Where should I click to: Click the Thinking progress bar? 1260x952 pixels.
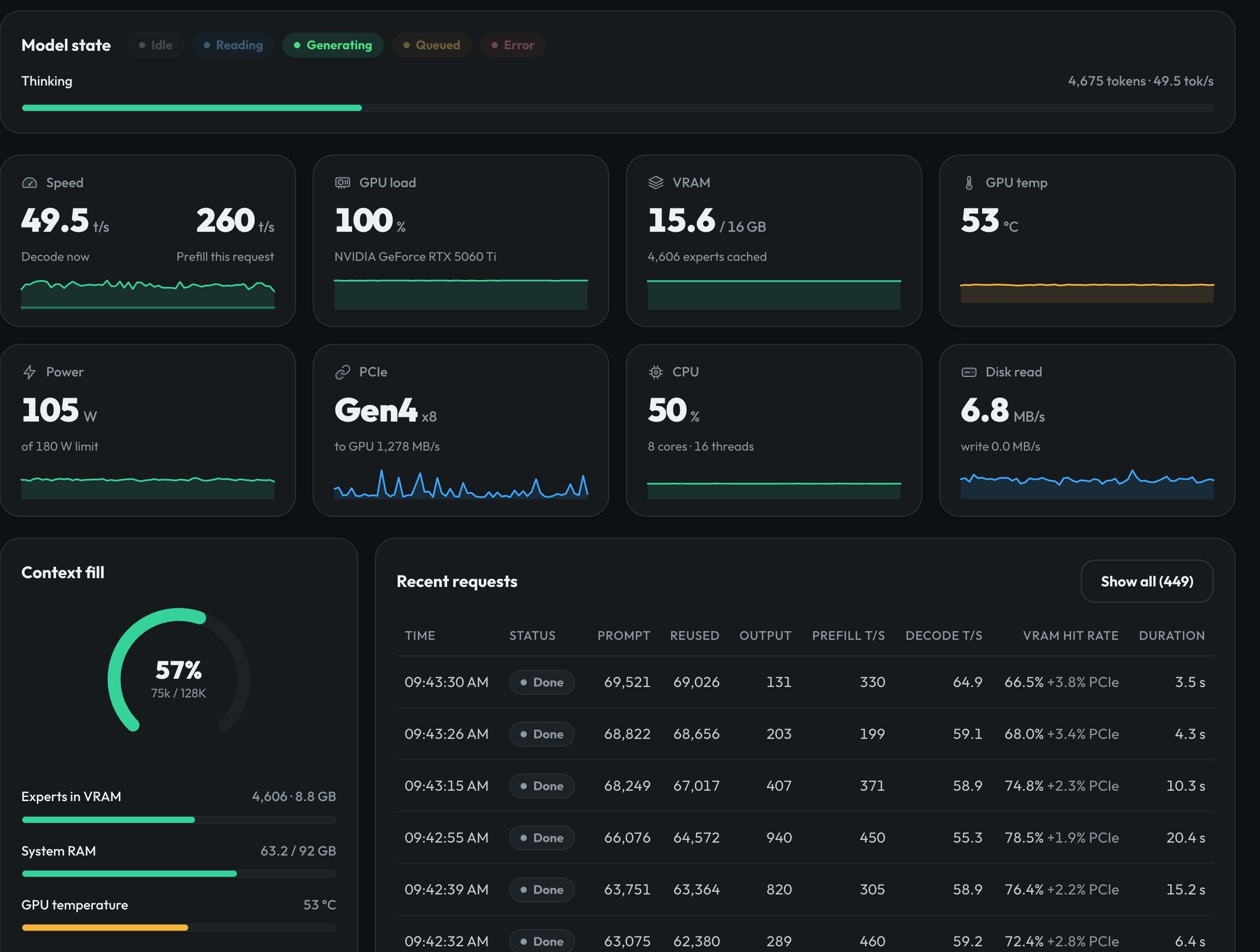(618, 108)
